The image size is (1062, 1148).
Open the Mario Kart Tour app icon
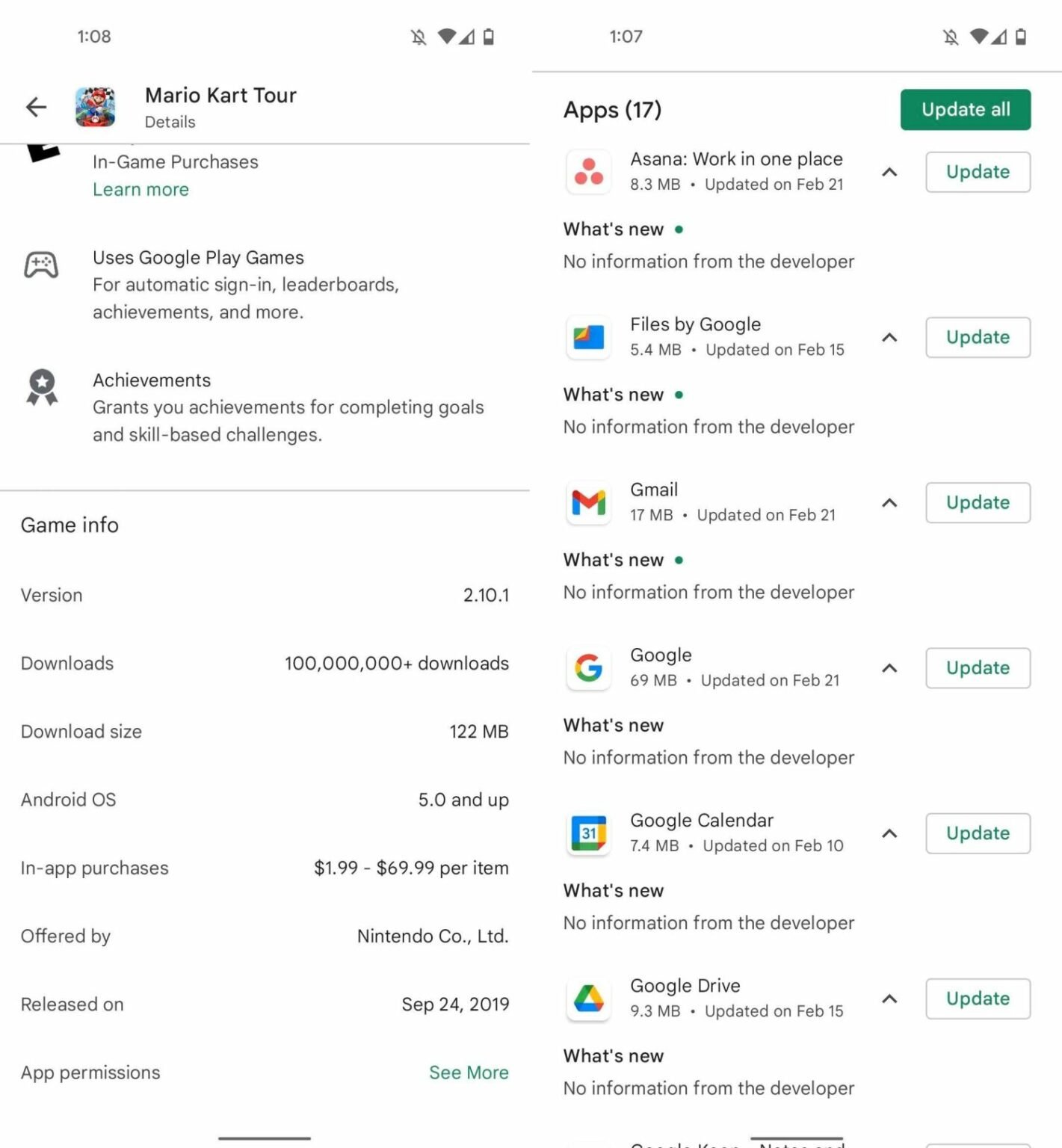(95, 106)
